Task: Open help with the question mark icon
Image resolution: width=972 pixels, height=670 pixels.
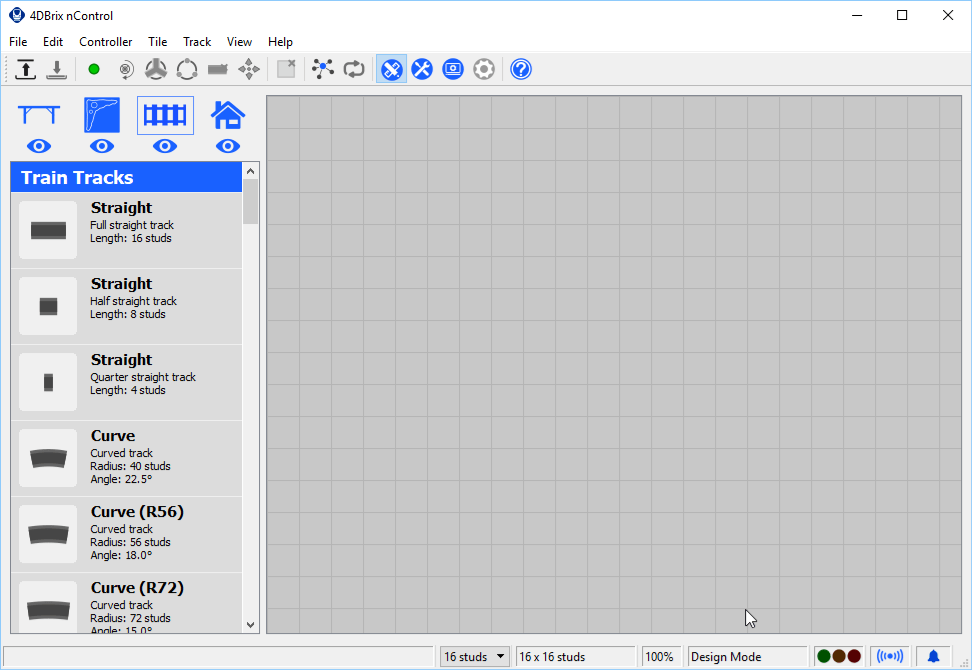Action: tap(521, 69)
